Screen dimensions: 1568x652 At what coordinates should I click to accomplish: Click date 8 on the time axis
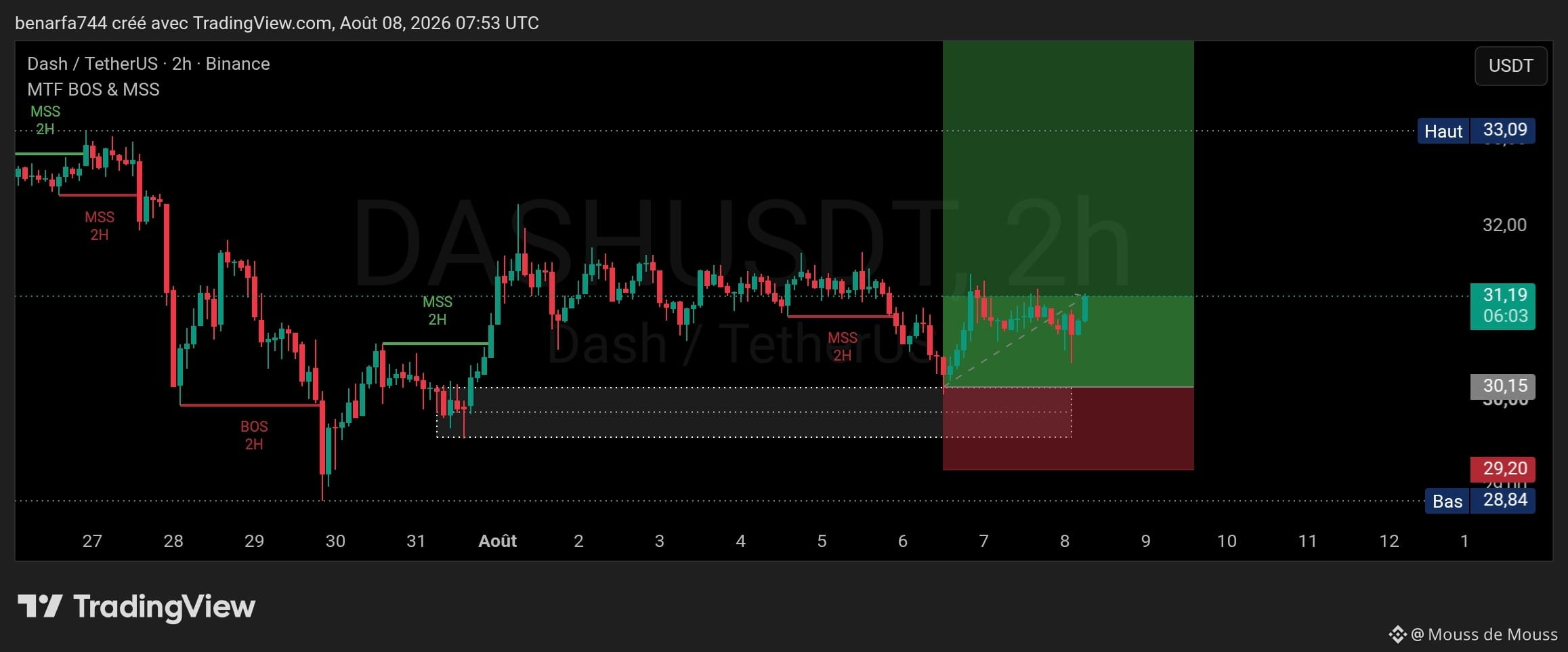(x=1065, y=541)
